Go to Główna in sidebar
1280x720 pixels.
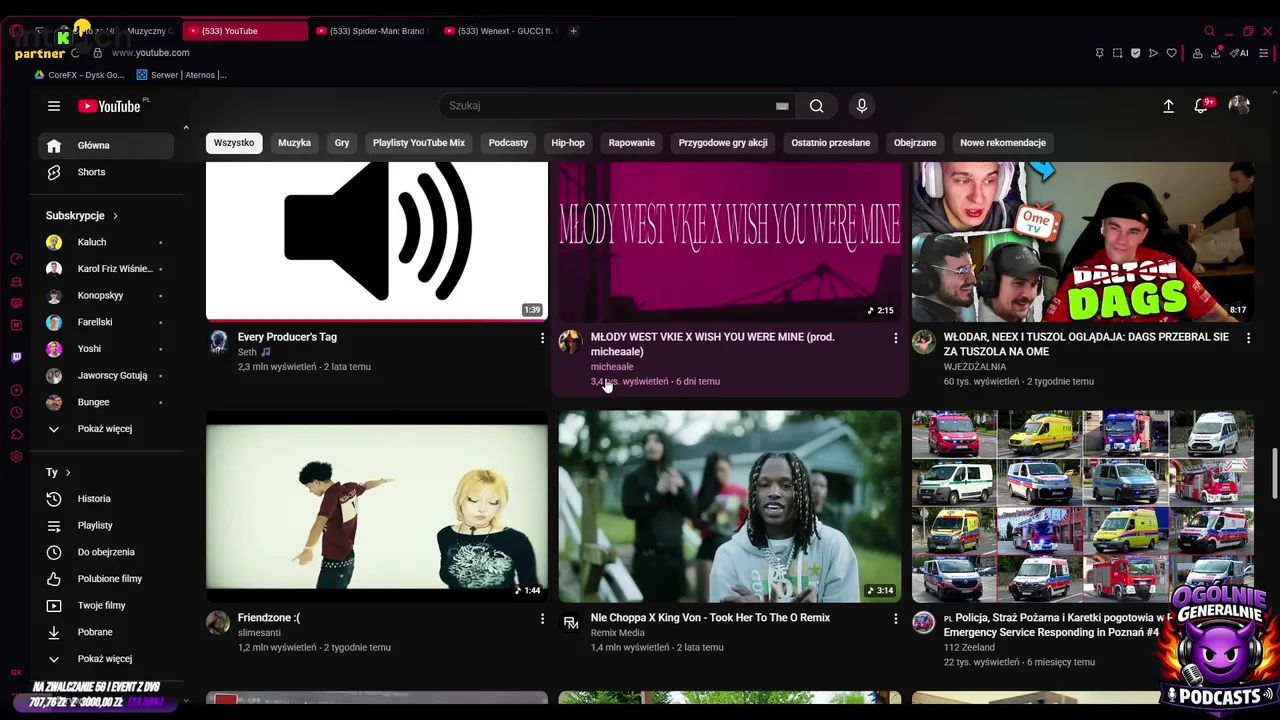[106, 146]
